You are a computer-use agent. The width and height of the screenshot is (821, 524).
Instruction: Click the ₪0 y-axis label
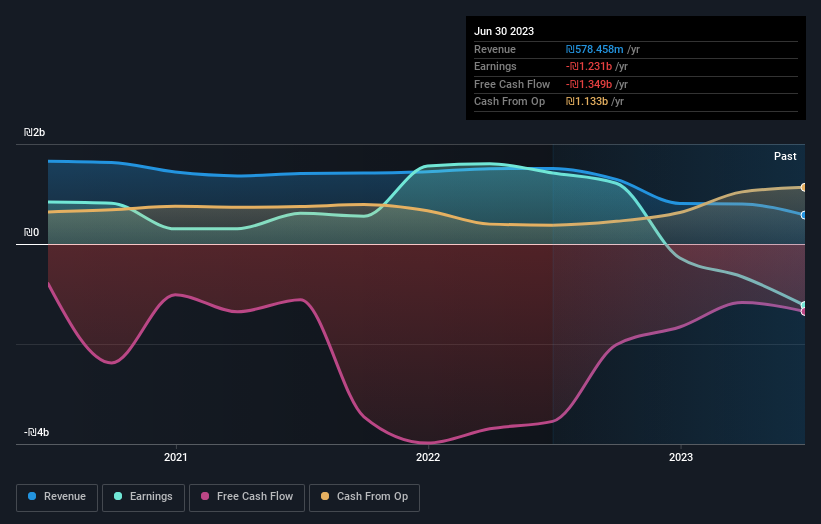click(x=31, y=232)
